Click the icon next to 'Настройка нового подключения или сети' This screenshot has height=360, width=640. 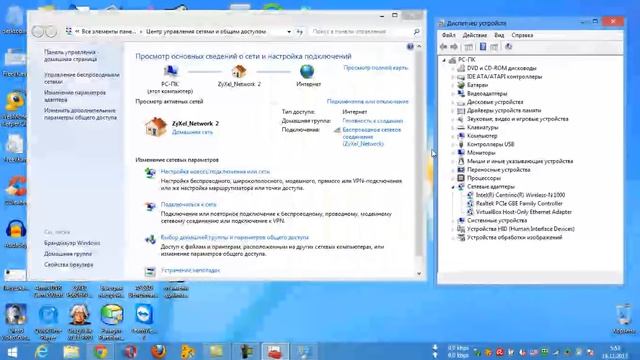tap(150, 173)
